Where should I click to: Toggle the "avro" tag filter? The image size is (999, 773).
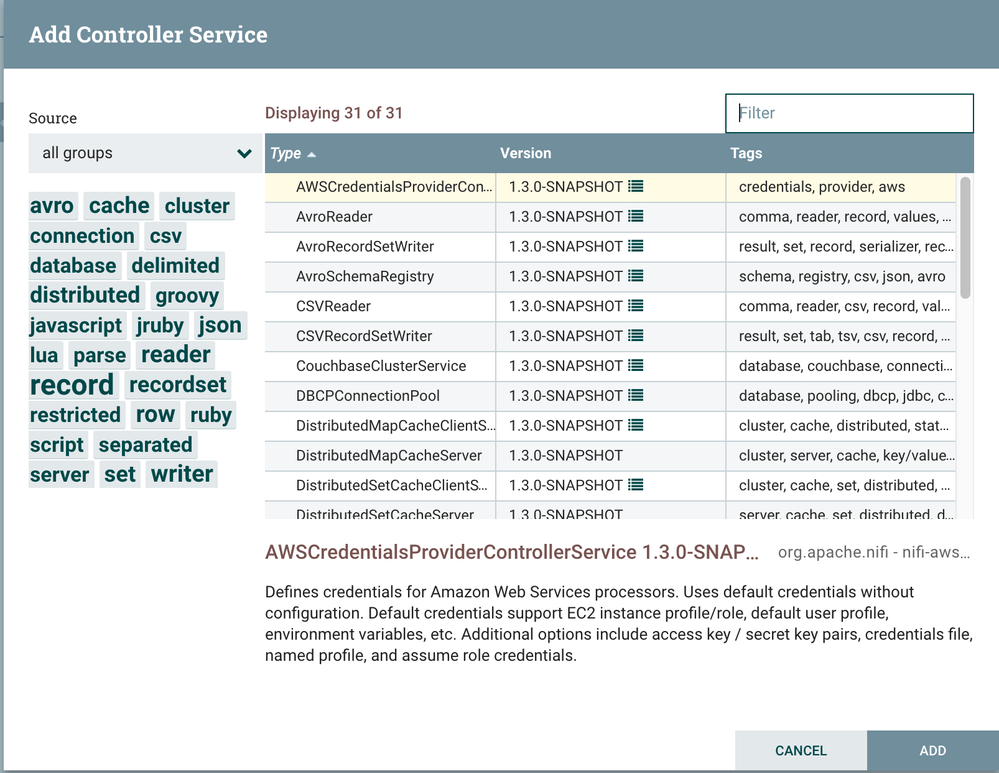pyautogui.click(x=52, y=206)
